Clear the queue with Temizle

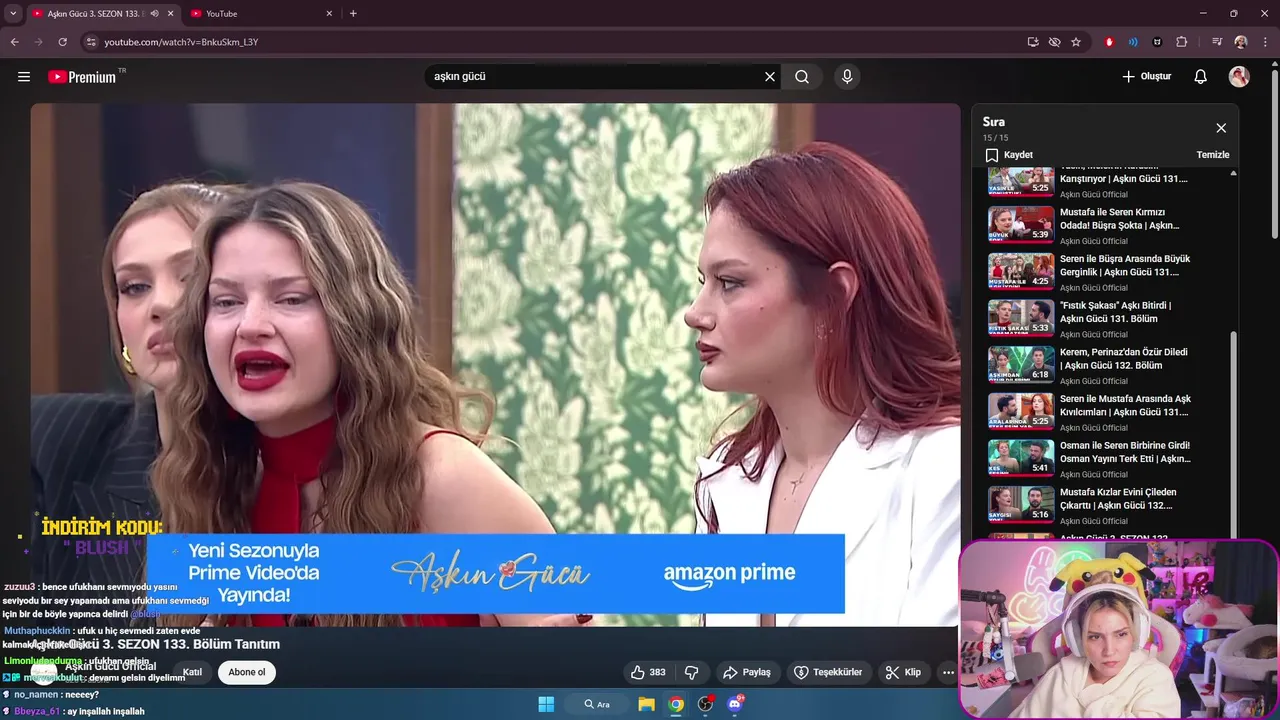pos(1213,155)
